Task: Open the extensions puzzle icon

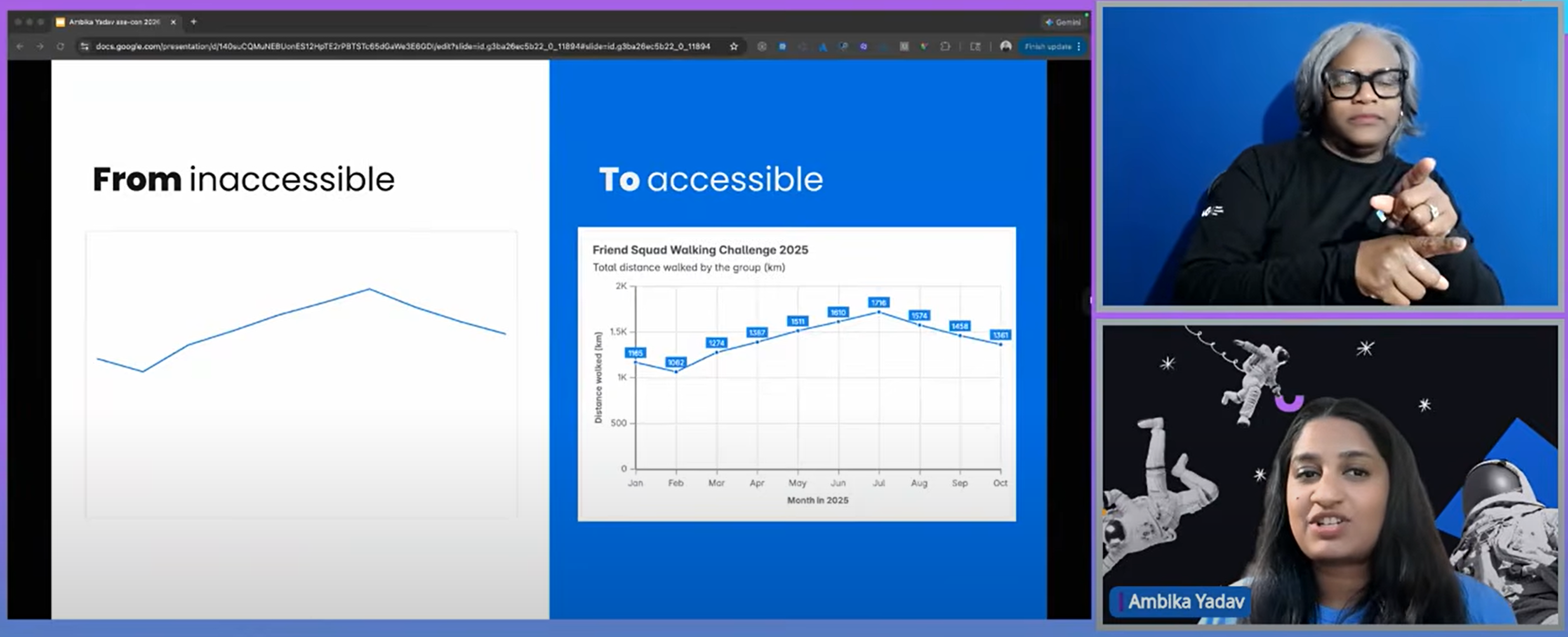Action: tap(945, 46)
